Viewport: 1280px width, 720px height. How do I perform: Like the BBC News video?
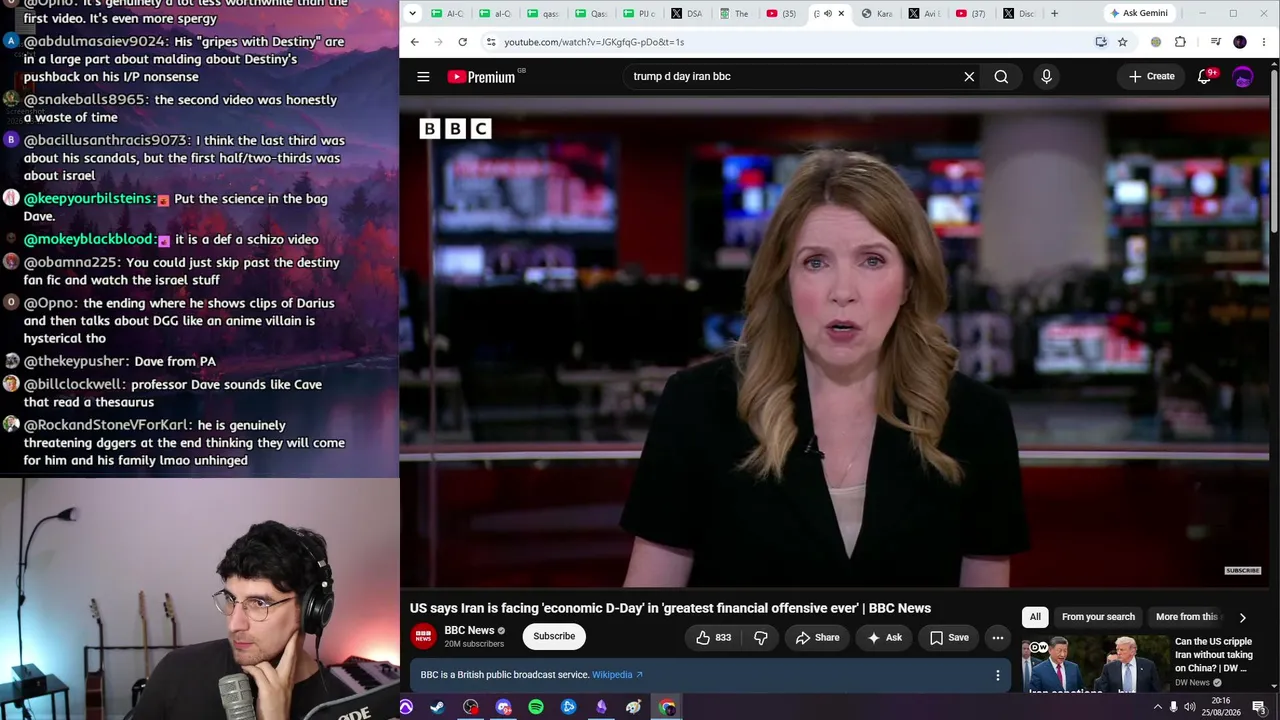click(x=713, y=637)
